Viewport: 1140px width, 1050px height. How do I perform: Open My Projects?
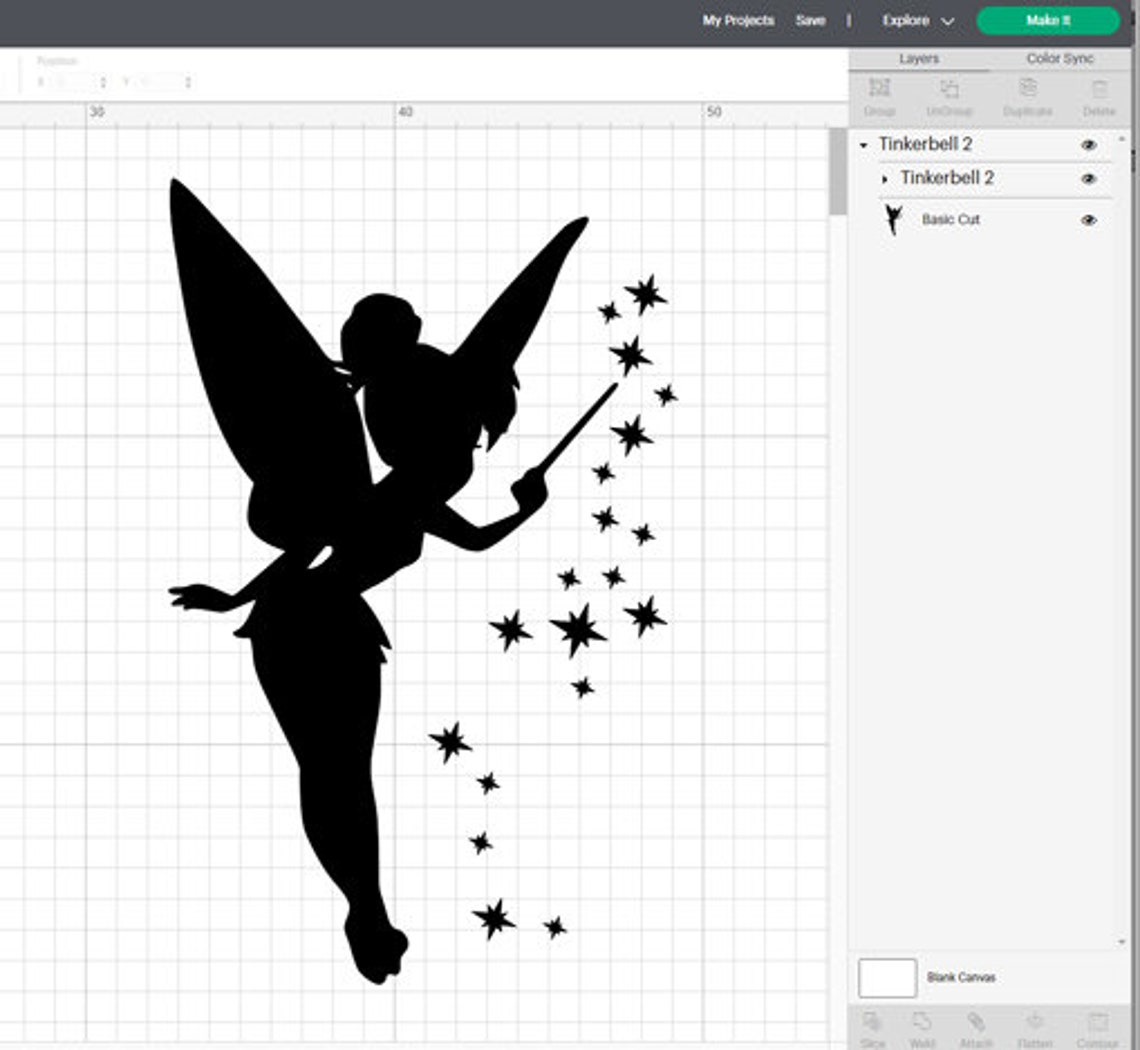[738, 20]
